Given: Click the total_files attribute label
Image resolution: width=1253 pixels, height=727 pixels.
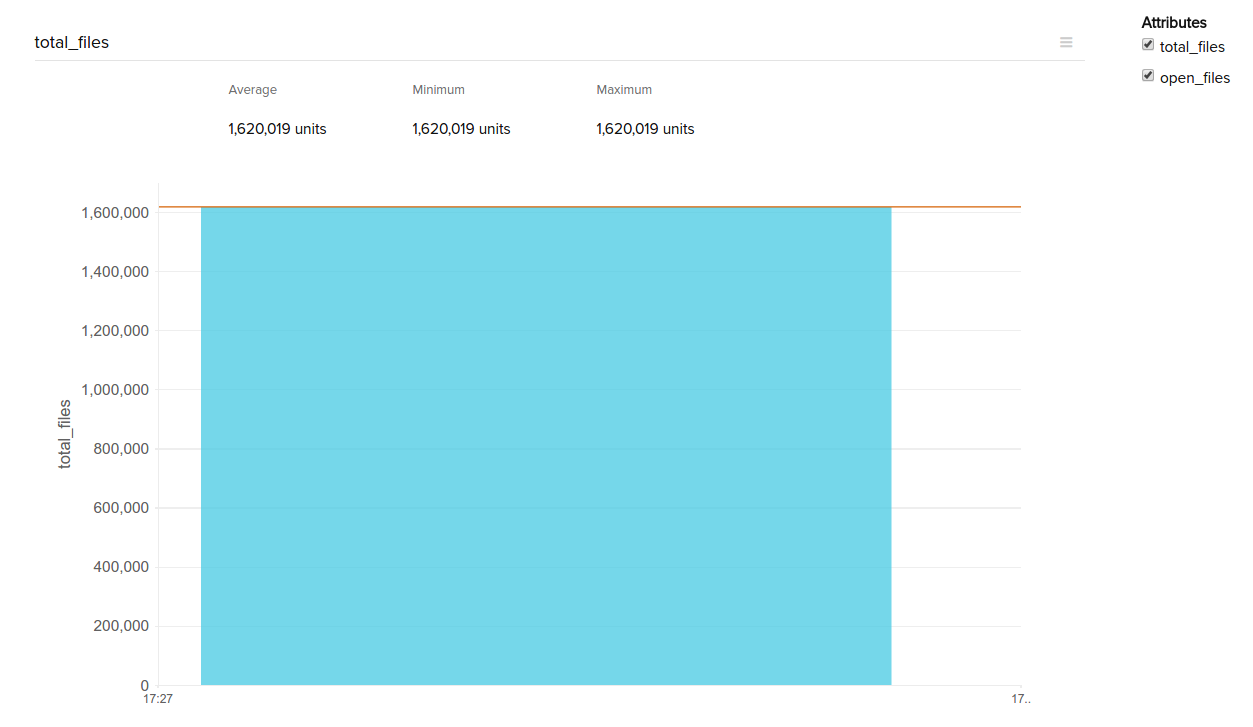Looking at the screenshot, I should [1192, 47].
